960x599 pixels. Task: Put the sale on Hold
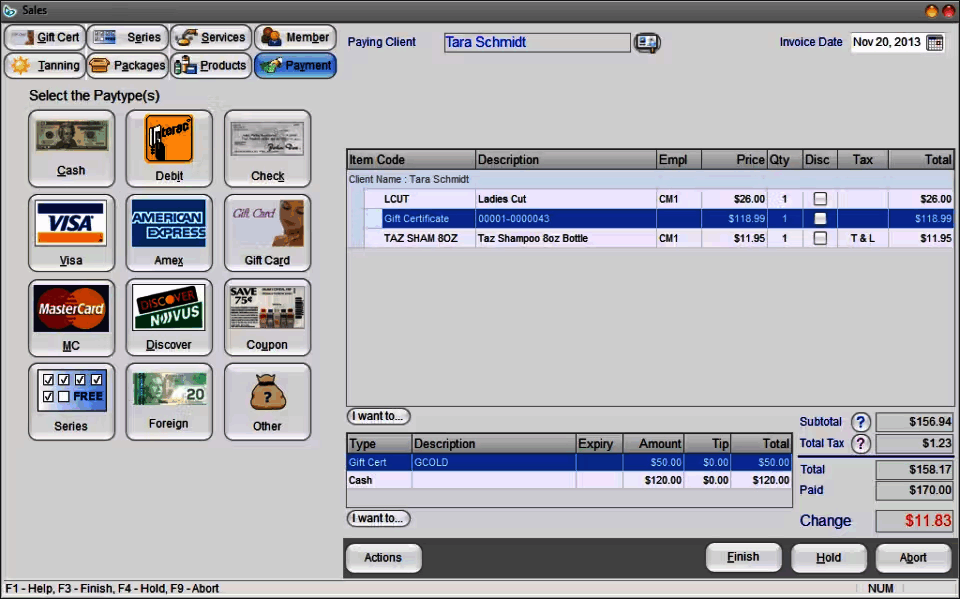[x=828, y=558]
